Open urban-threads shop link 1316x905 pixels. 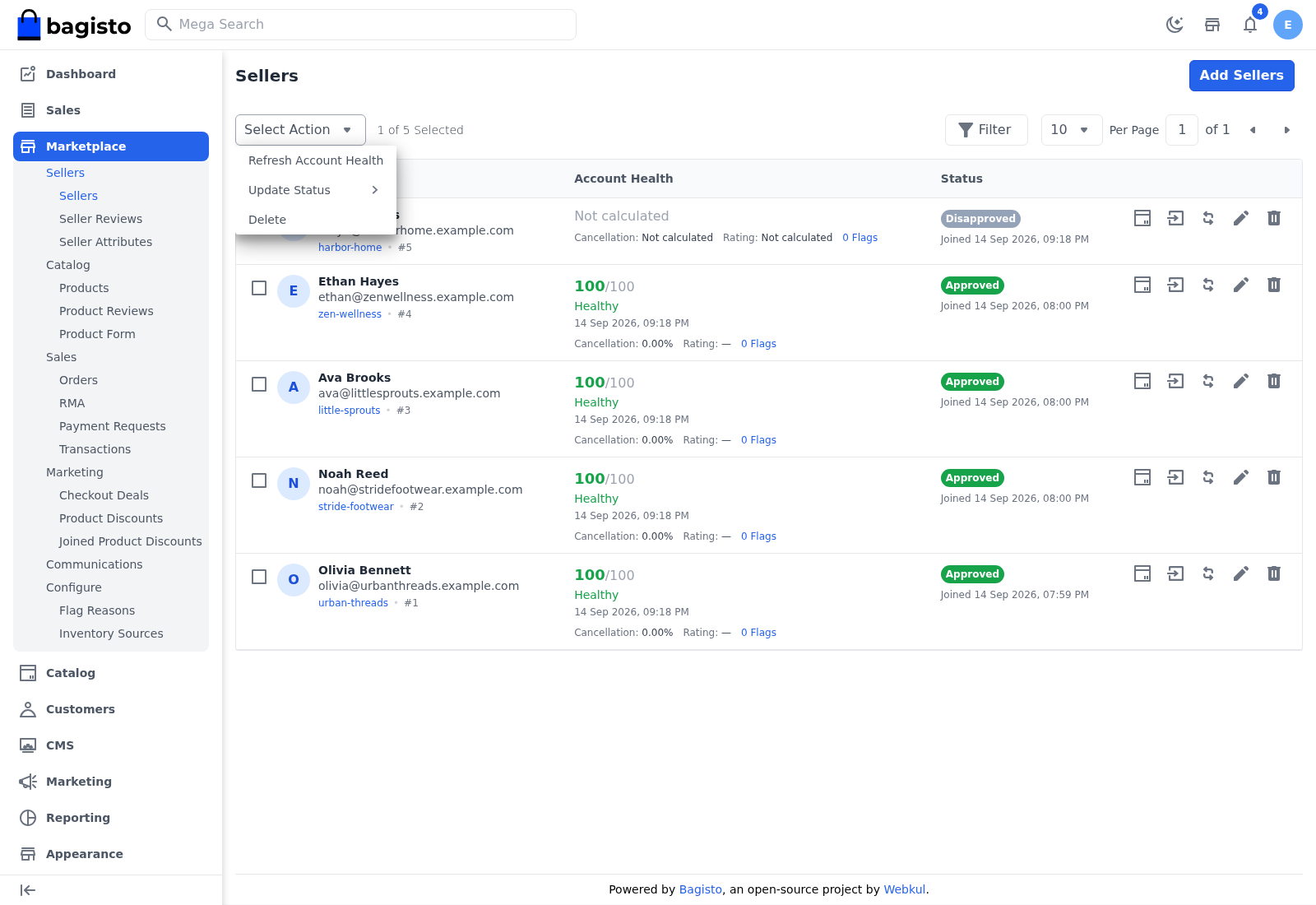[x=353, y=603]
